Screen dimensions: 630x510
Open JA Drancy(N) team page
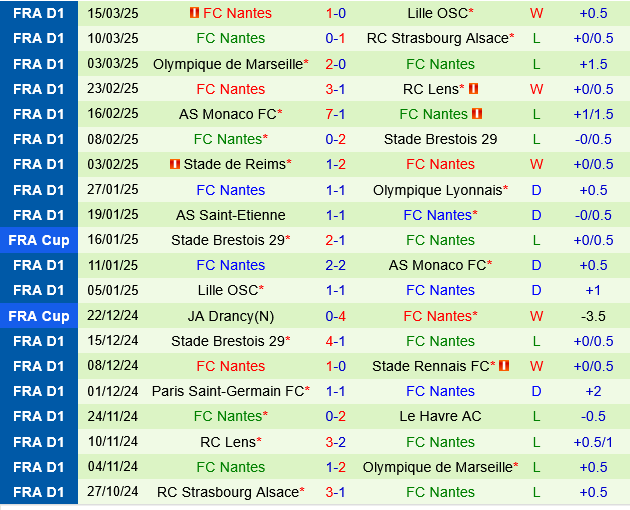tap(230, 316)
